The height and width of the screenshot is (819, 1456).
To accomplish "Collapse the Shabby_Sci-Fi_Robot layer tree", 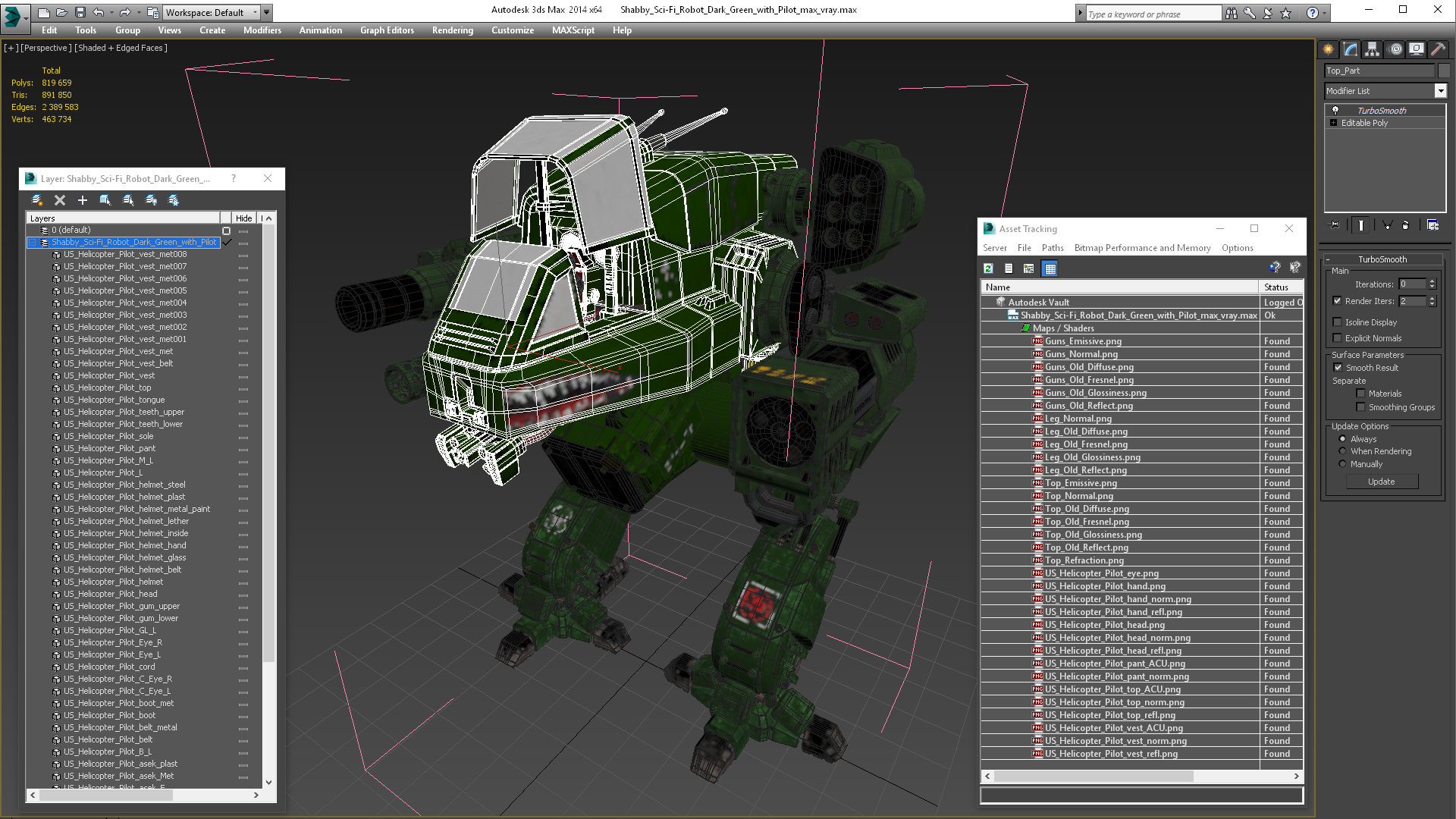I will coord(33,243).
